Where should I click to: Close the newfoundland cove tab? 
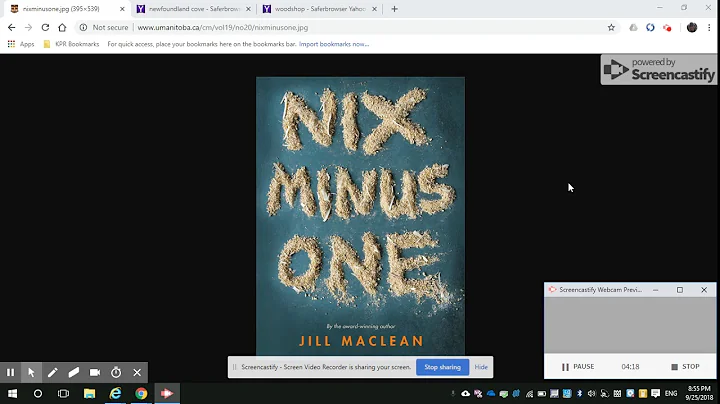pos(248,9)
